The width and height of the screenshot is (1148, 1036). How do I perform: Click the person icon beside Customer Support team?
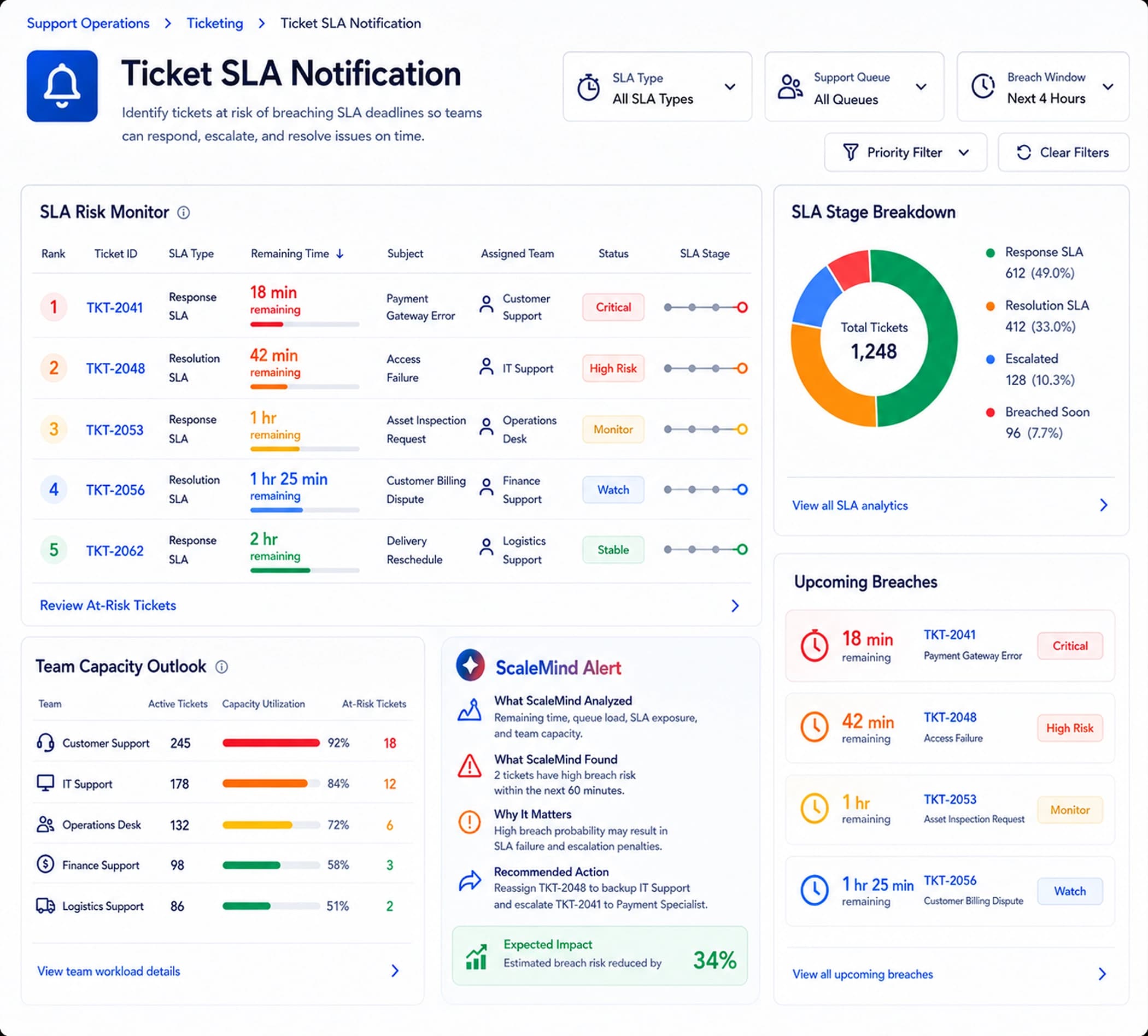point(487,304)
